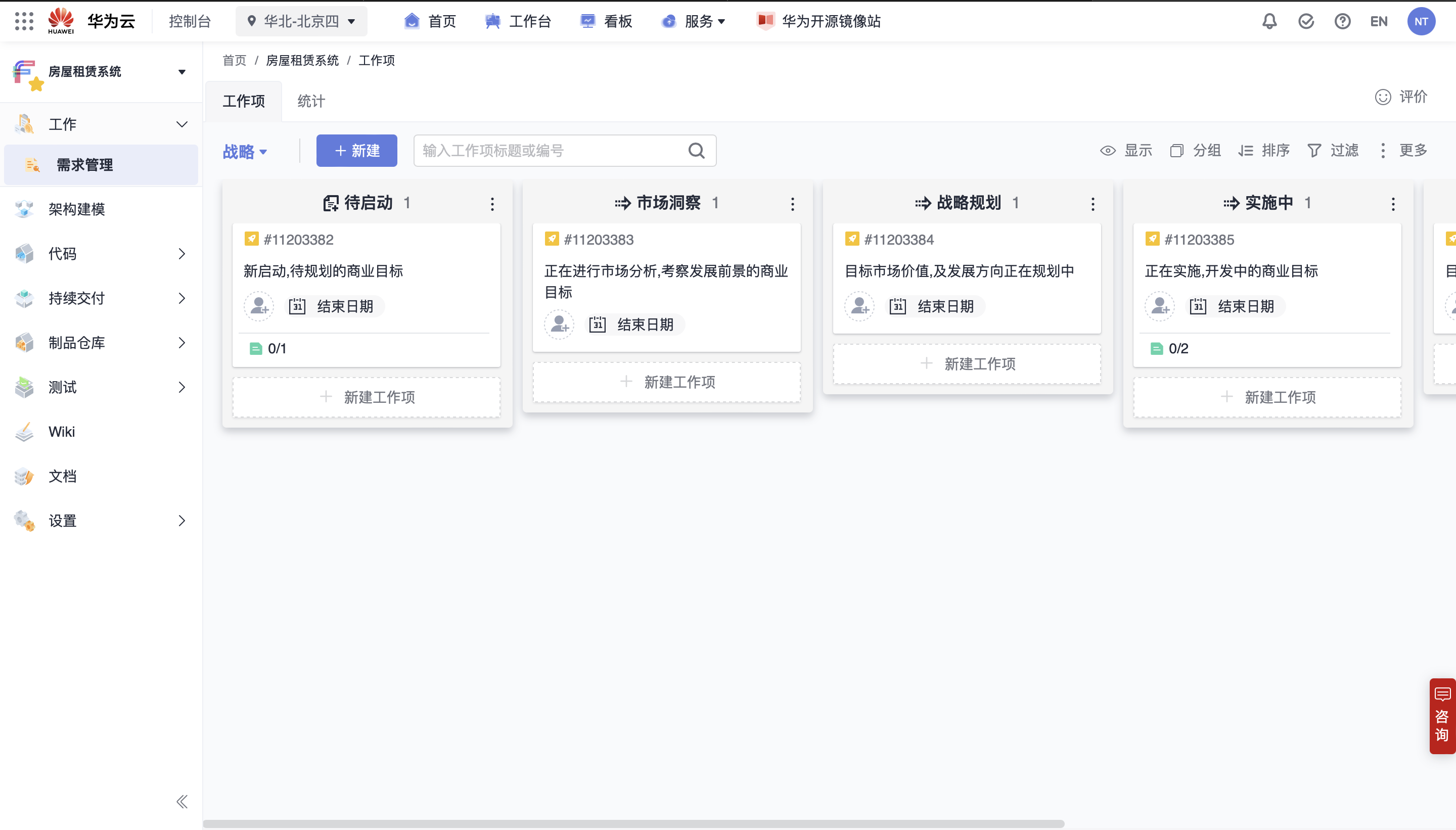Collapse the left sidebar with double chevron
Image resolution: width=1456 pixels, height=830 pixels.
point(182,802)
